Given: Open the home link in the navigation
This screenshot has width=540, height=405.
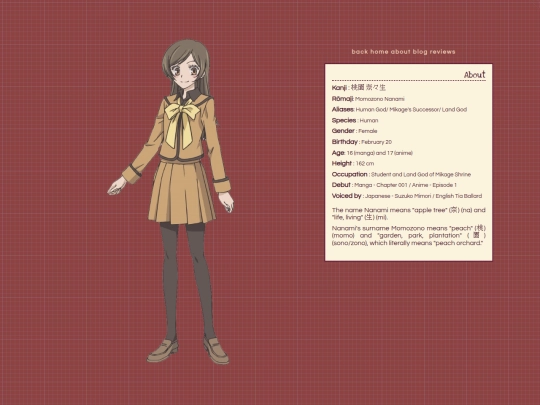Looking at the screenshot, I should pyautogui.click(x=380, y=52).
